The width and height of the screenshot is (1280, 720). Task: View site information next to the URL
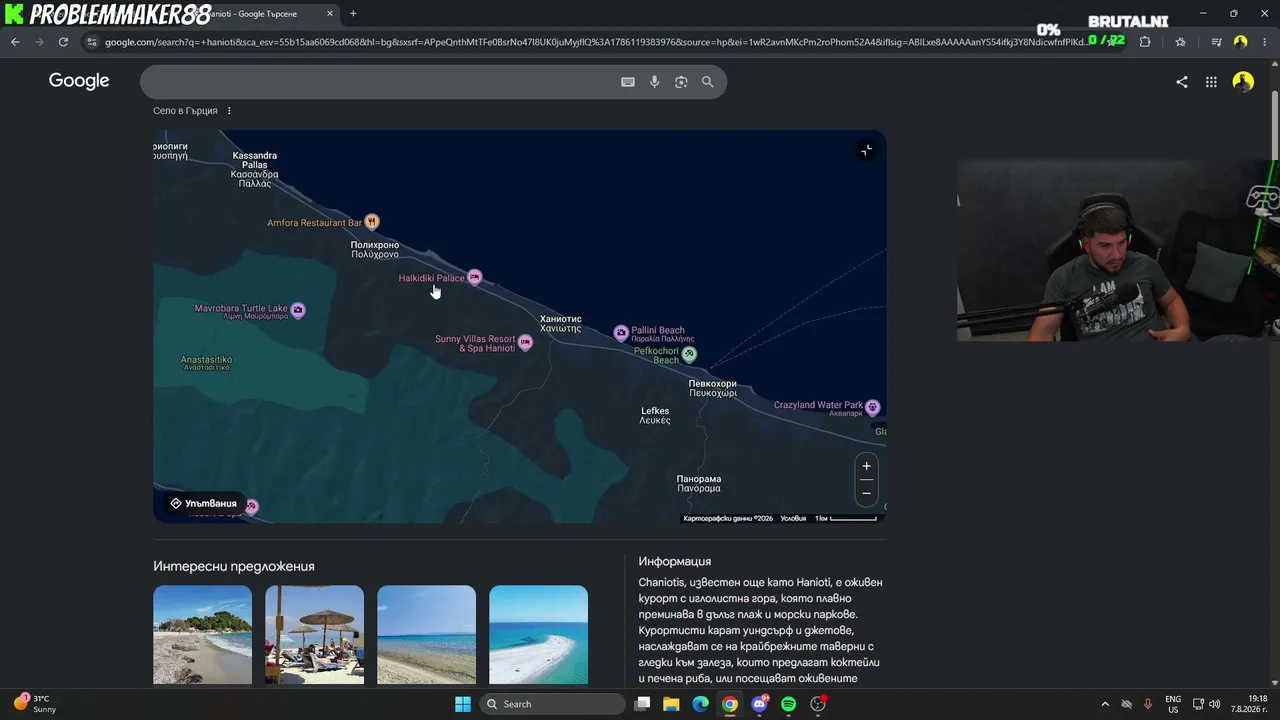pyautogui.click(x=92, y=42)
